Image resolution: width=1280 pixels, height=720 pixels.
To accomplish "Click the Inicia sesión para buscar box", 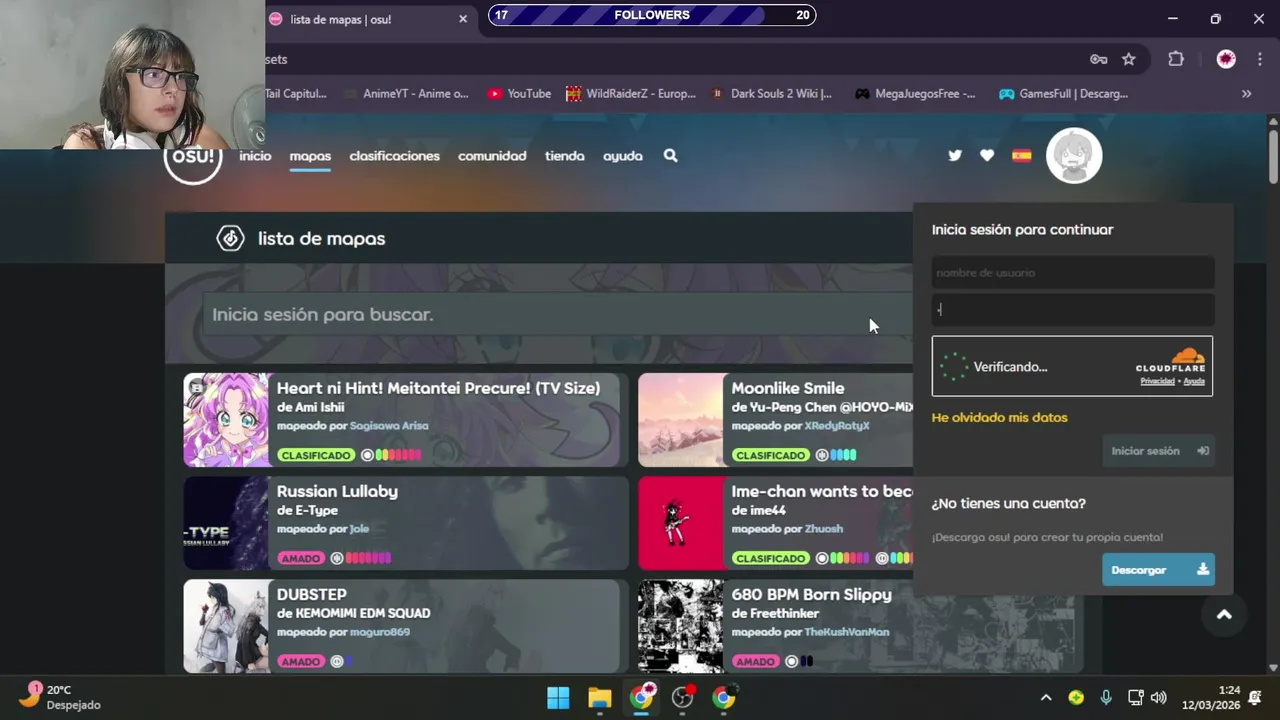I will tap(557, 314).
